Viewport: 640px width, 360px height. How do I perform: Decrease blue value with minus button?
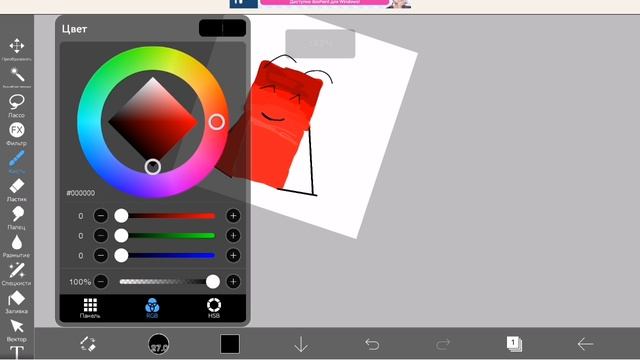101,256
